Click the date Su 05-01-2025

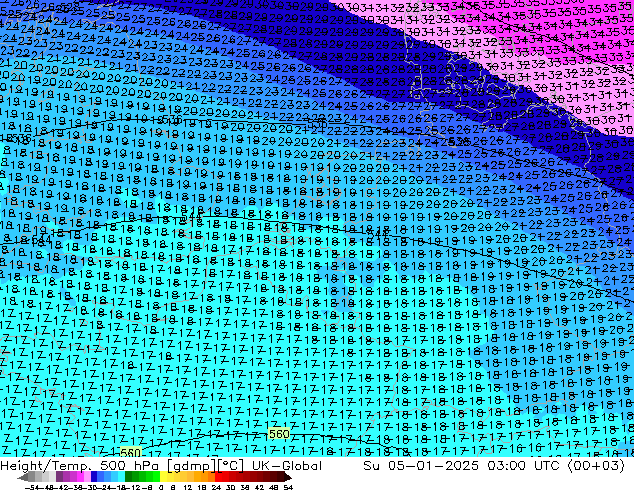pos(421,466)
